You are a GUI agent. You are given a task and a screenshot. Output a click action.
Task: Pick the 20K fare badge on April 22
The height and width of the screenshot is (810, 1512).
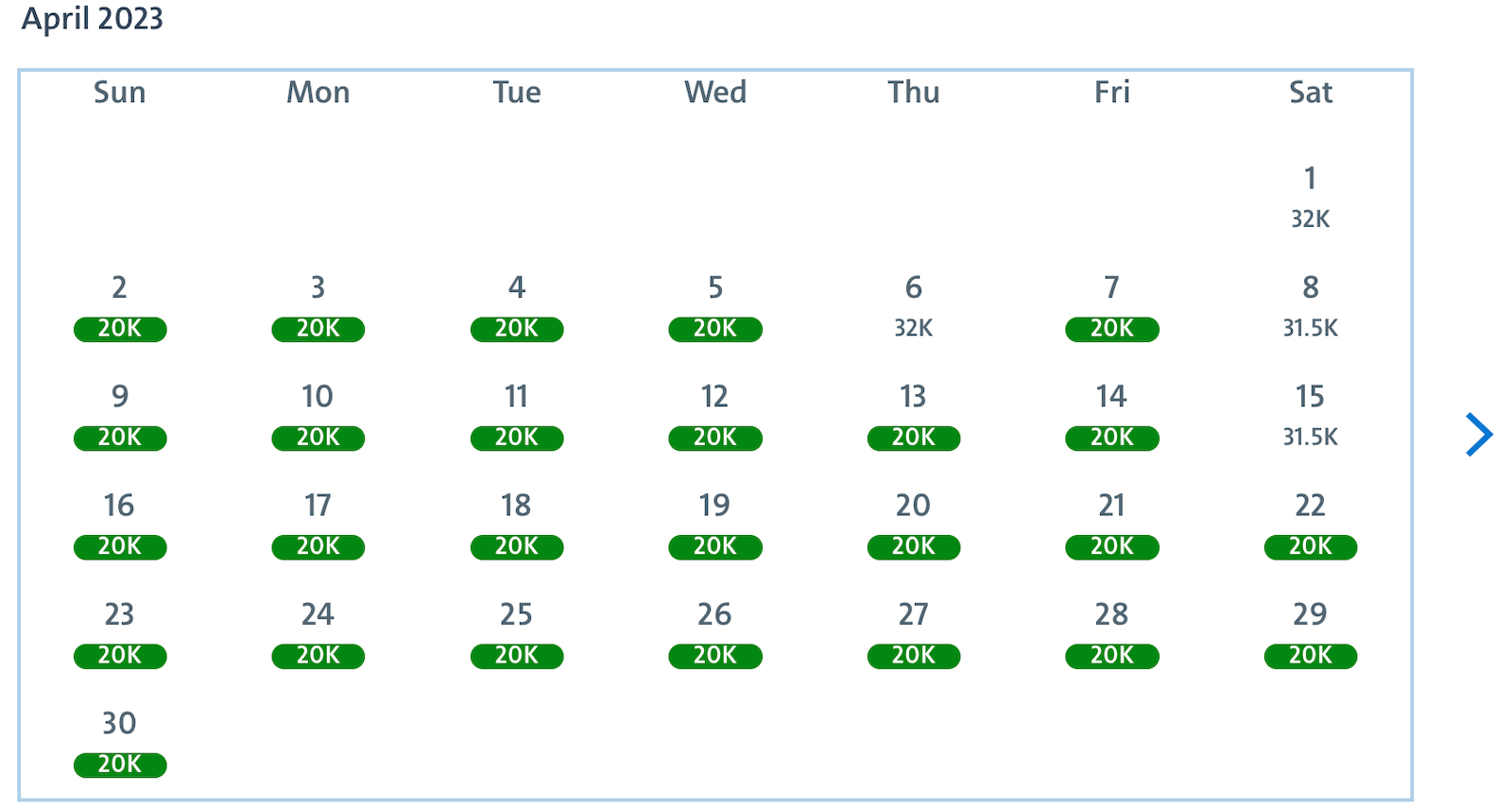[1310, 546]
